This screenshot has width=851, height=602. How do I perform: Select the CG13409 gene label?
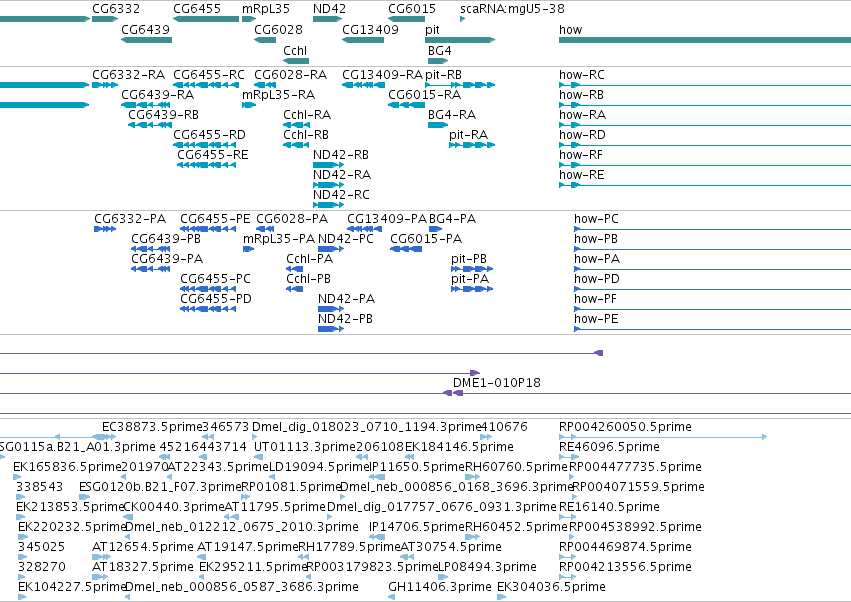coord(370,29)
